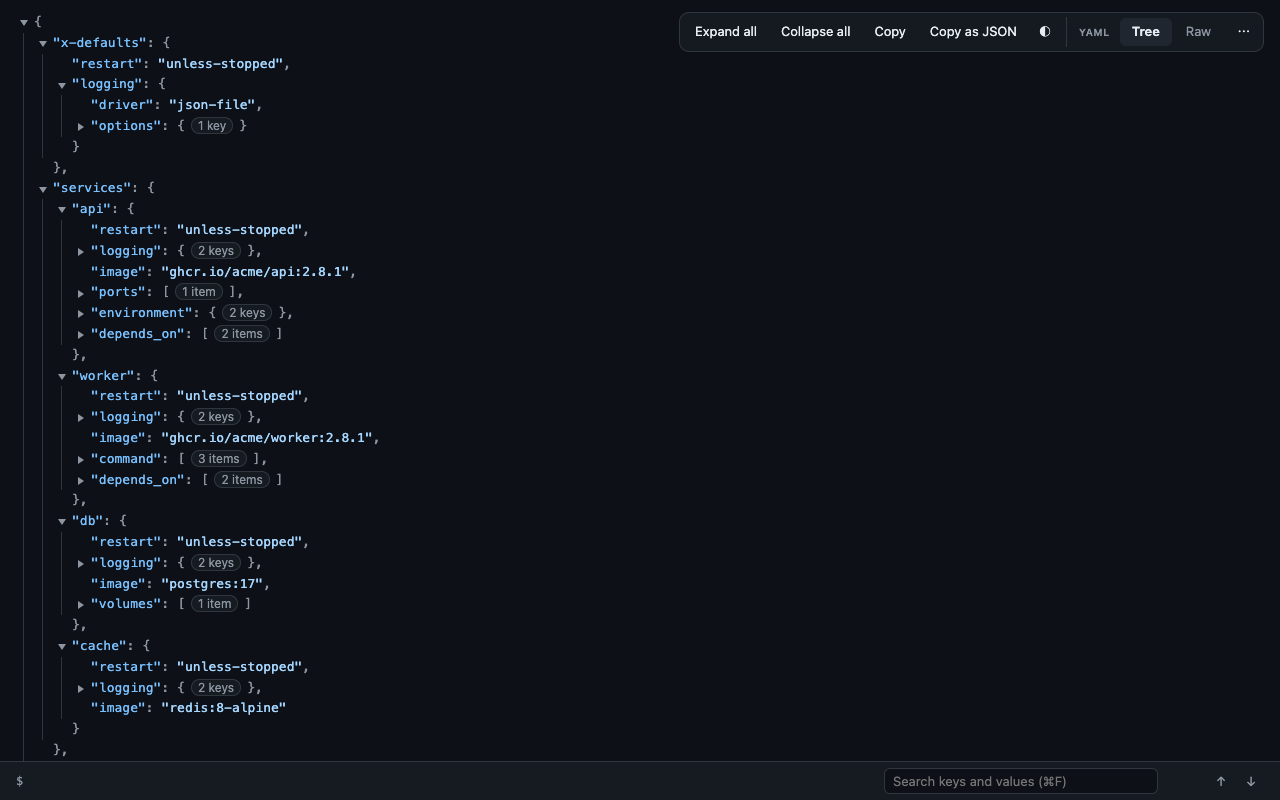Viewport: 1280px width, 800px height.
Task: Switch to Raw view
Action: 1198,31
